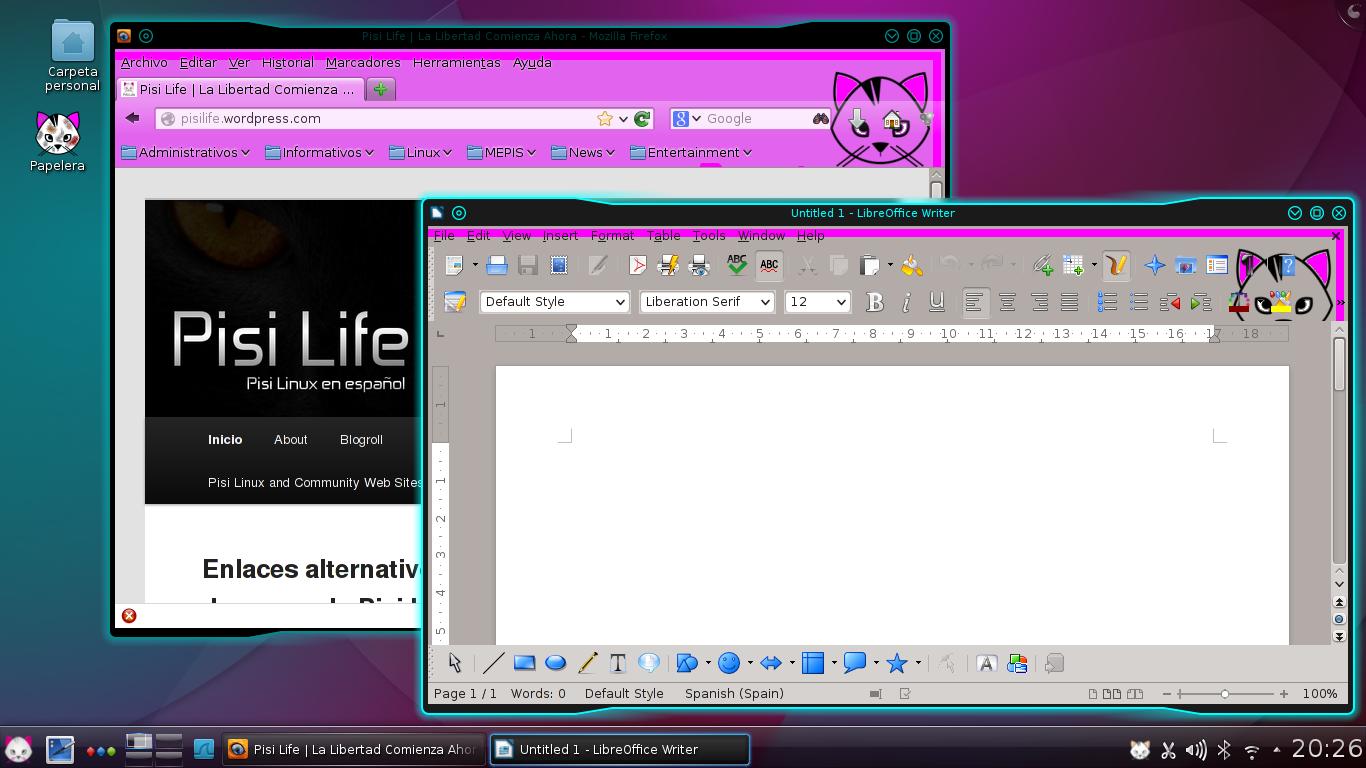
Task: Open Stars shapes dropdown arrow
Action: (x=918, y=663)
